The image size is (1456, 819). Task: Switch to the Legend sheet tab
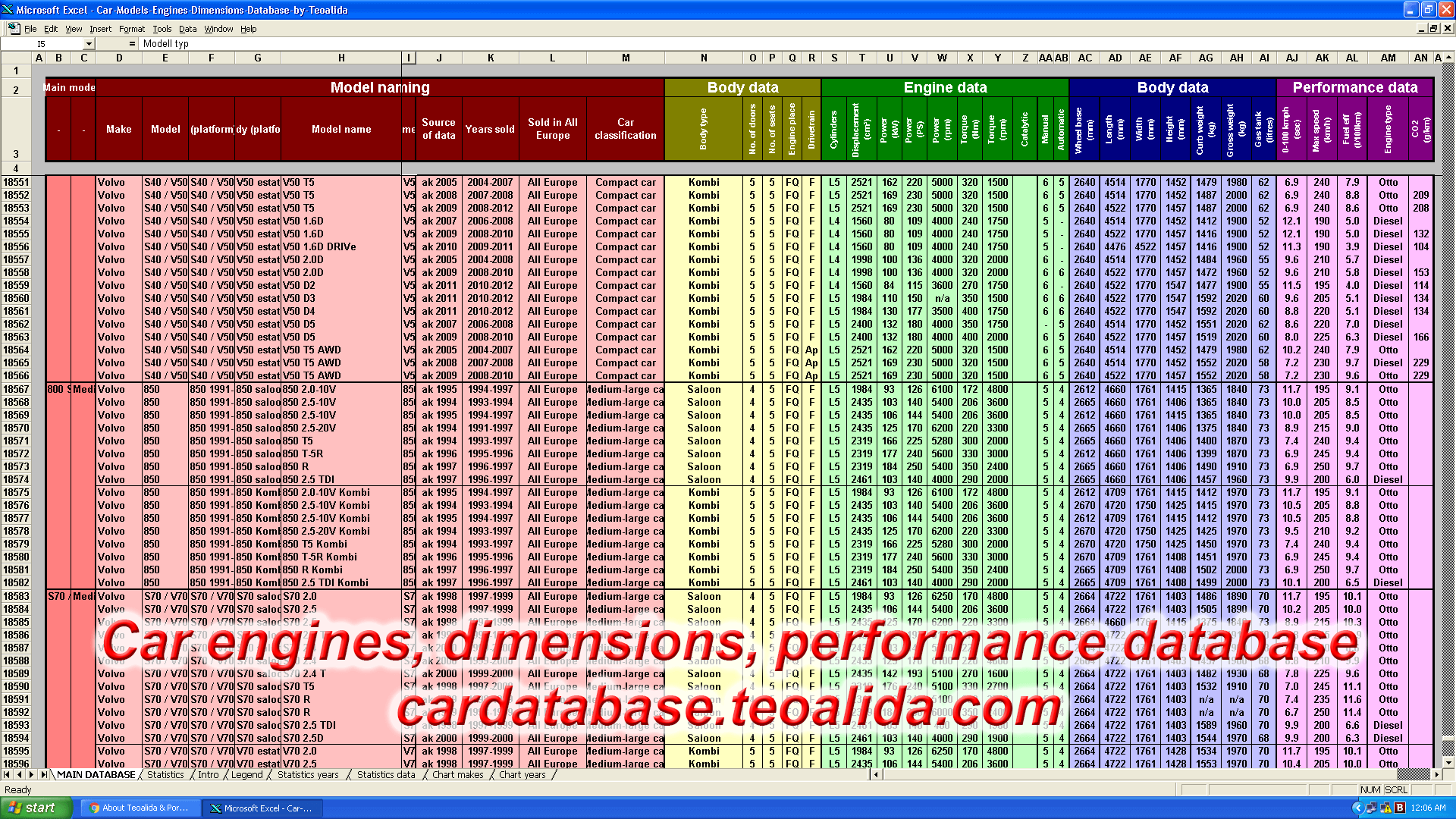tap(246, 774)
